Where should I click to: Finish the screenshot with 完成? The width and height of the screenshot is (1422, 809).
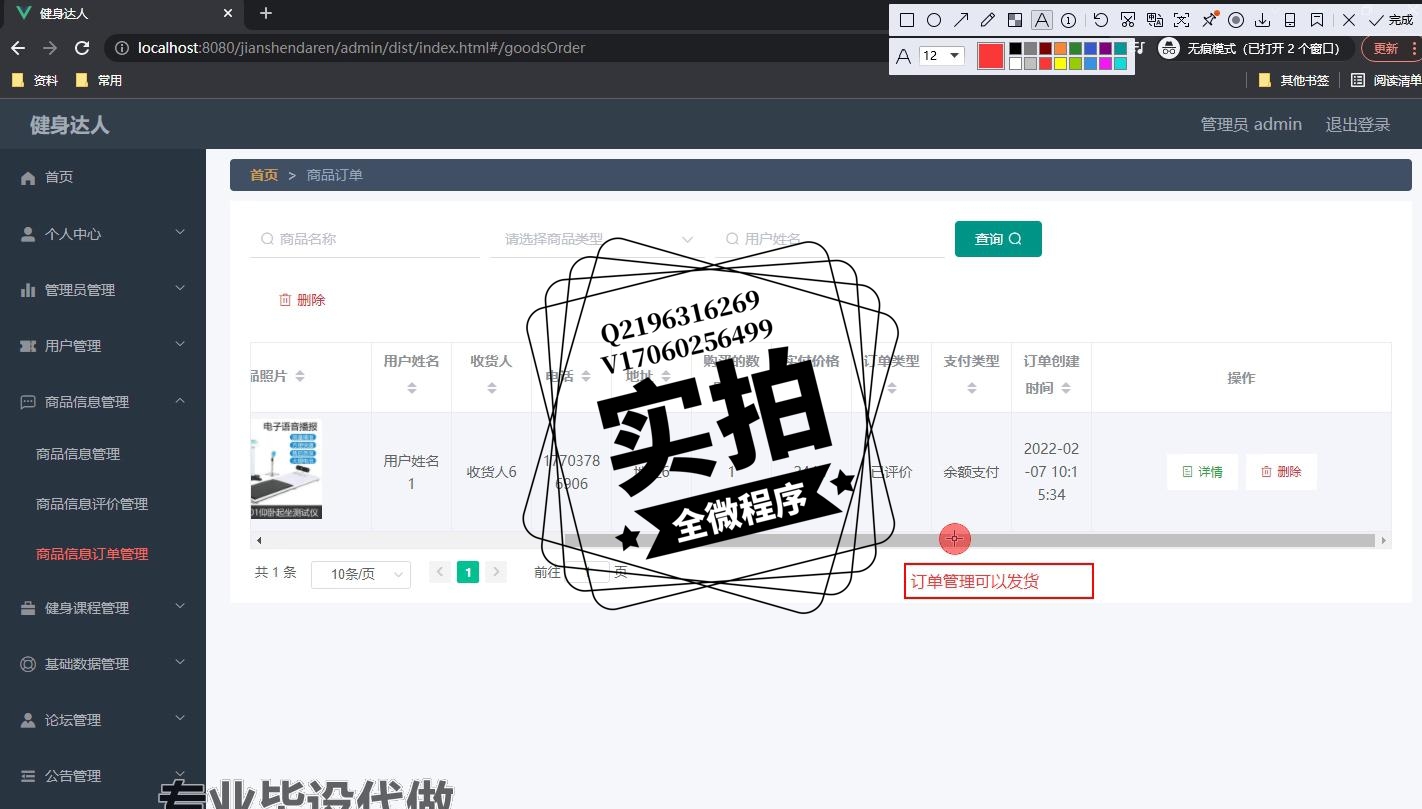click(x=1391, y=20)
